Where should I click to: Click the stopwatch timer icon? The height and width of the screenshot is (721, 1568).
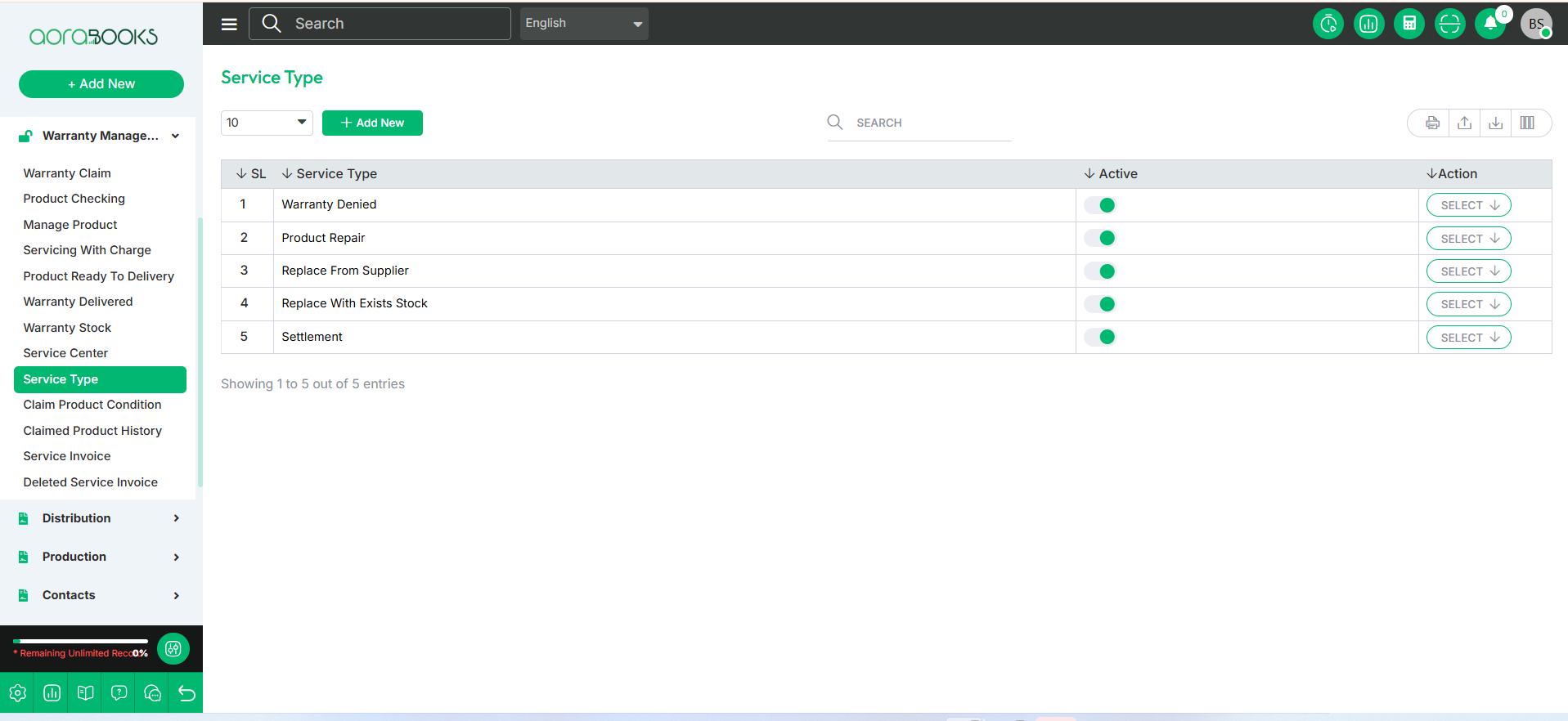pyautogui.click(x=1328, y=24)
